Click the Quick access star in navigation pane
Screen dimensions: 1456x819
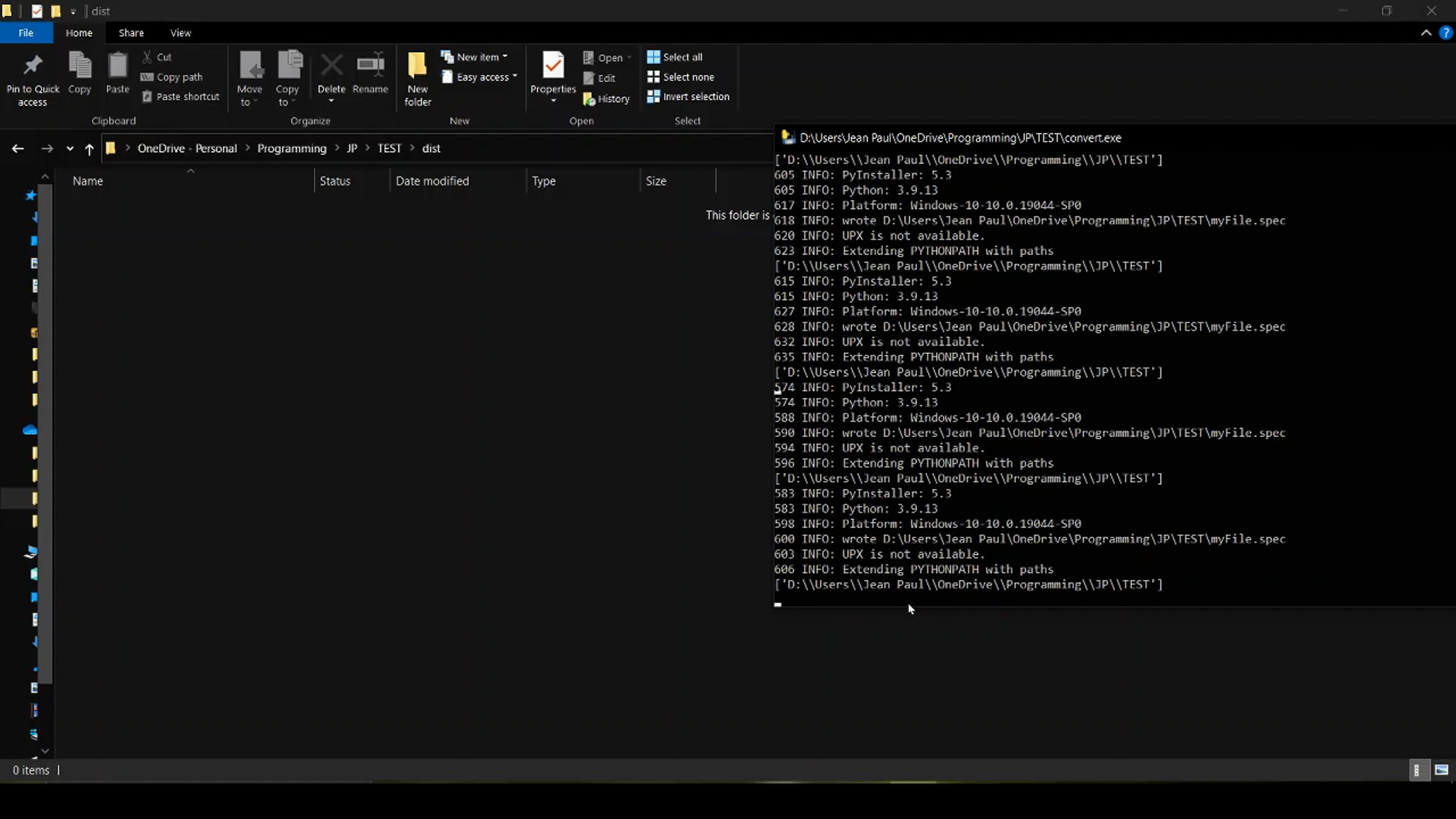30,195
